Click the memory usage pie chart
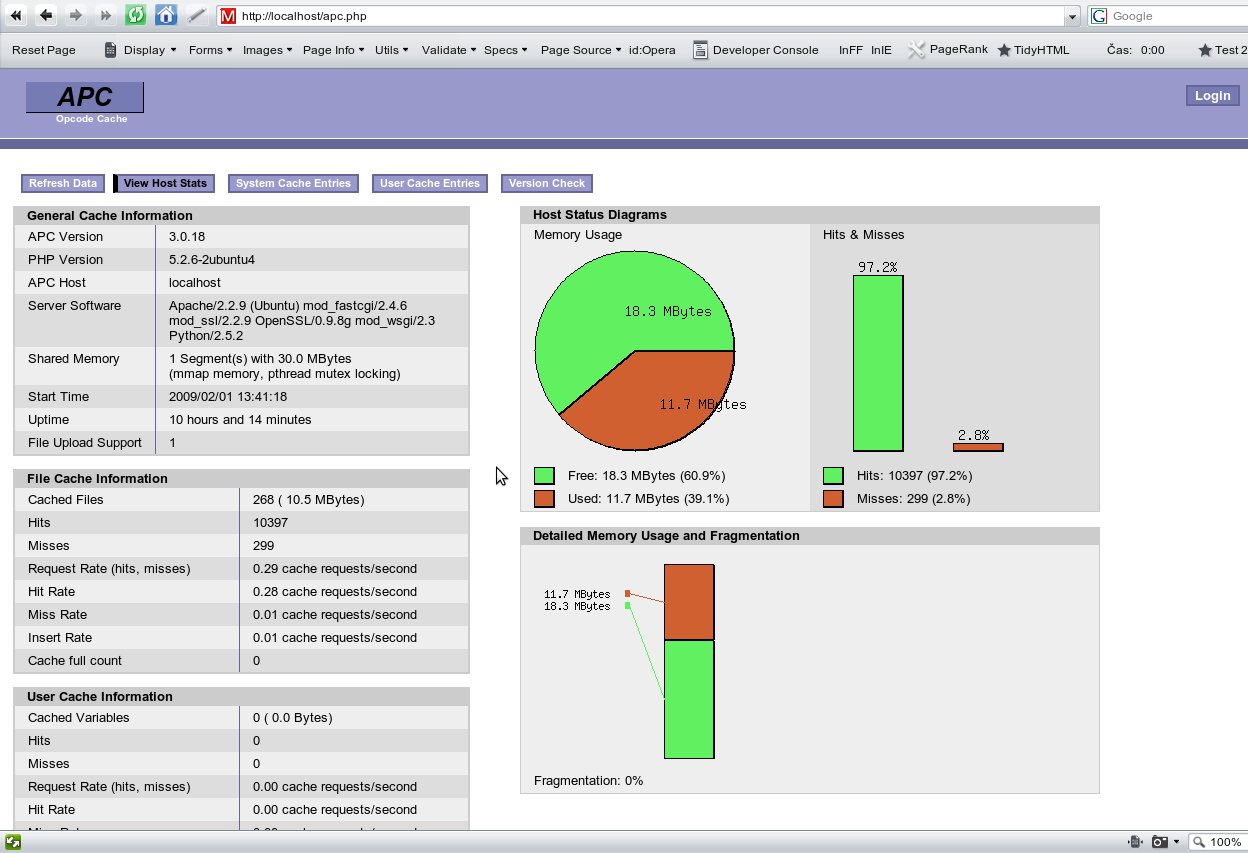 (635, 351)
